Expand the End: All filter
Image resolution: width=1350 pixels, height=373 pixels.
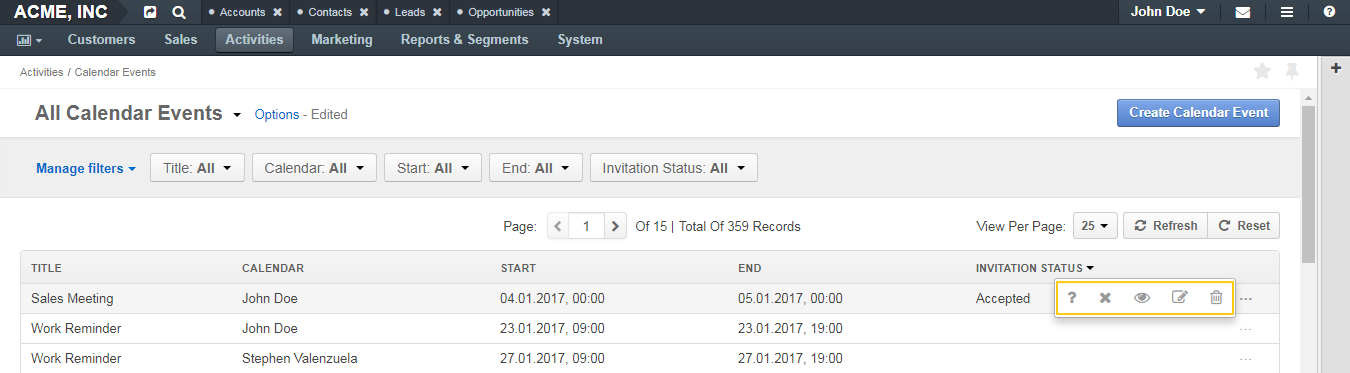click(x=536, y=168)
